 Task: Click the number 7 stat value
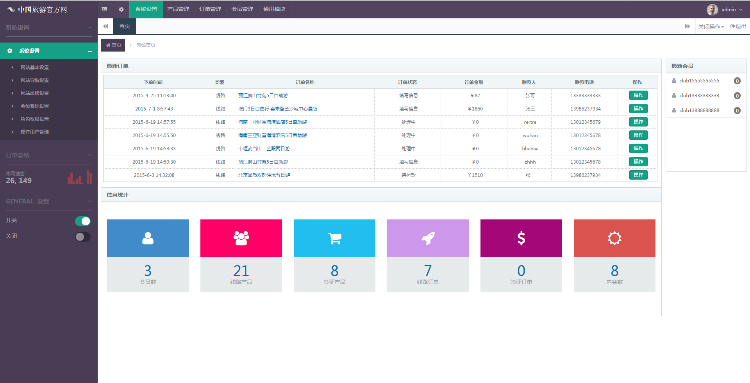(428, 271)
